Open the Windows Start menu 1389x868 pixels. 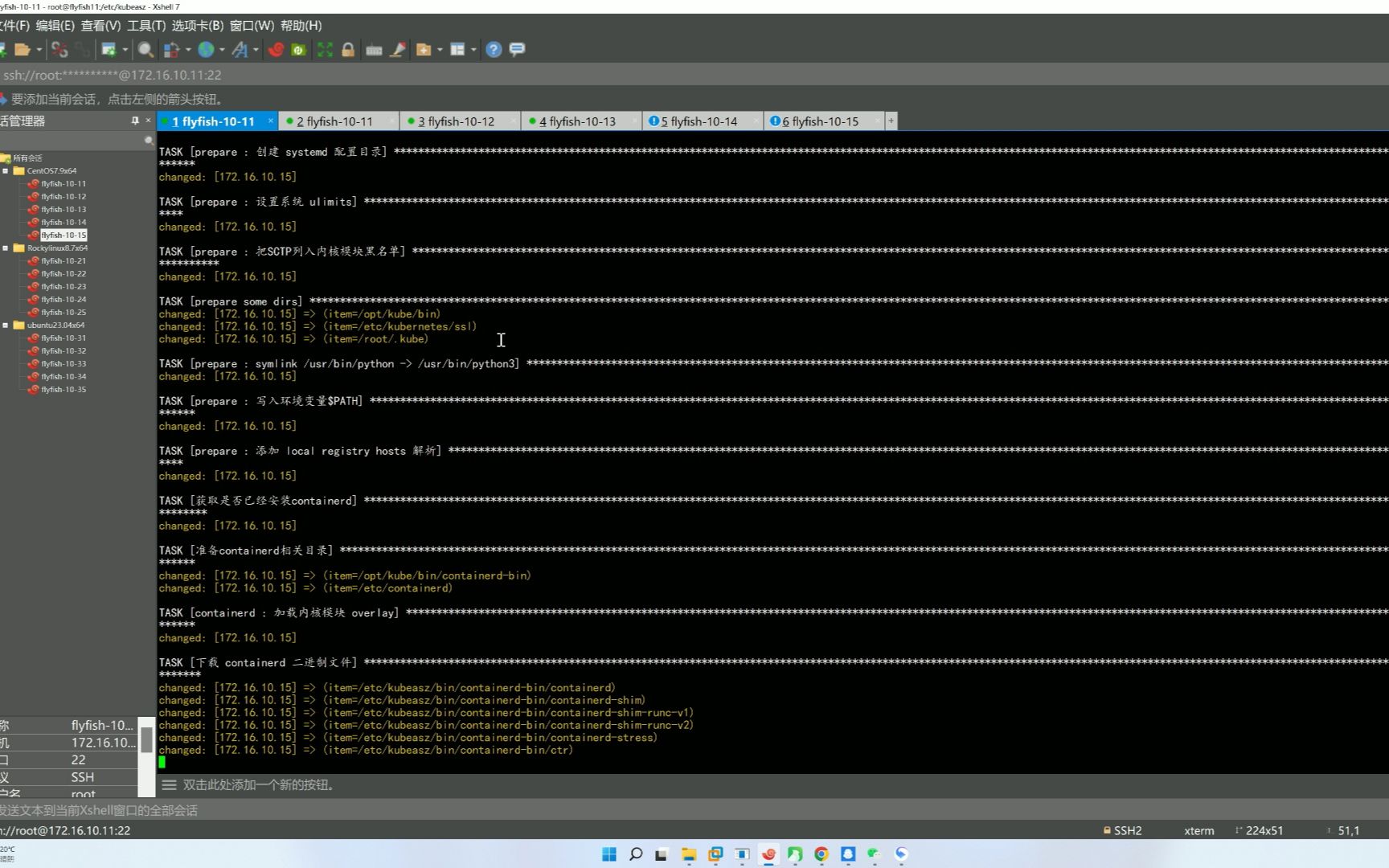pyautogui.click(x=609, y=854)
